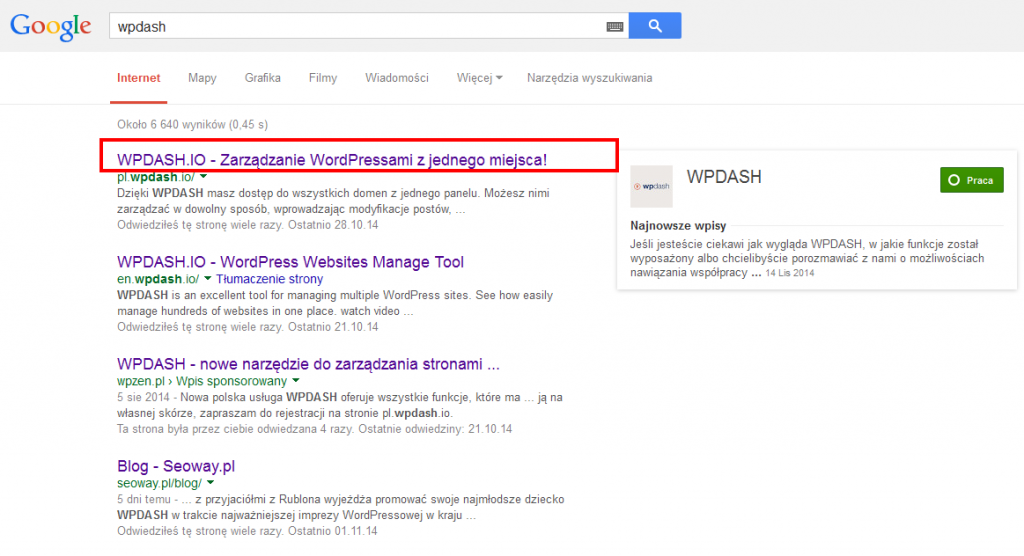
Task: Click the Google logo
Action: coord(51,26)
